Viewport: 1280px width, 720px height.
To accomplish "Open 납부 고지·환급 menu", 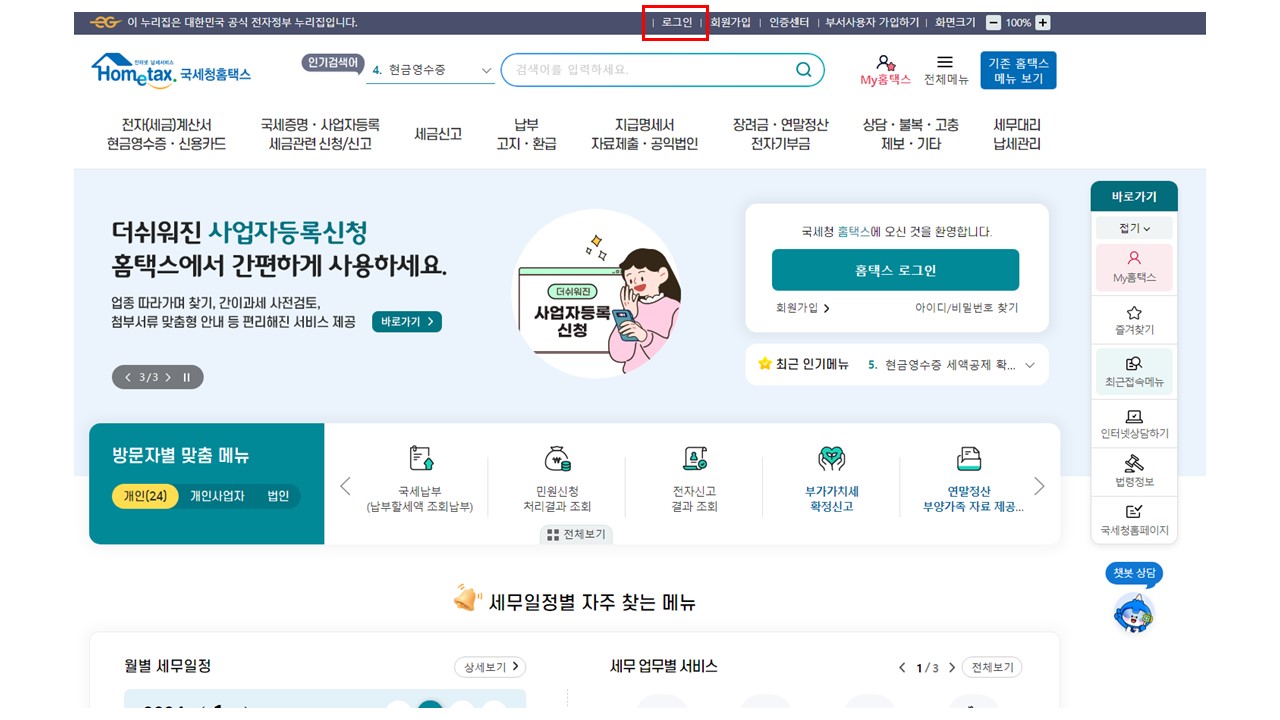I will pyautogui.click(x=526, y=134).
